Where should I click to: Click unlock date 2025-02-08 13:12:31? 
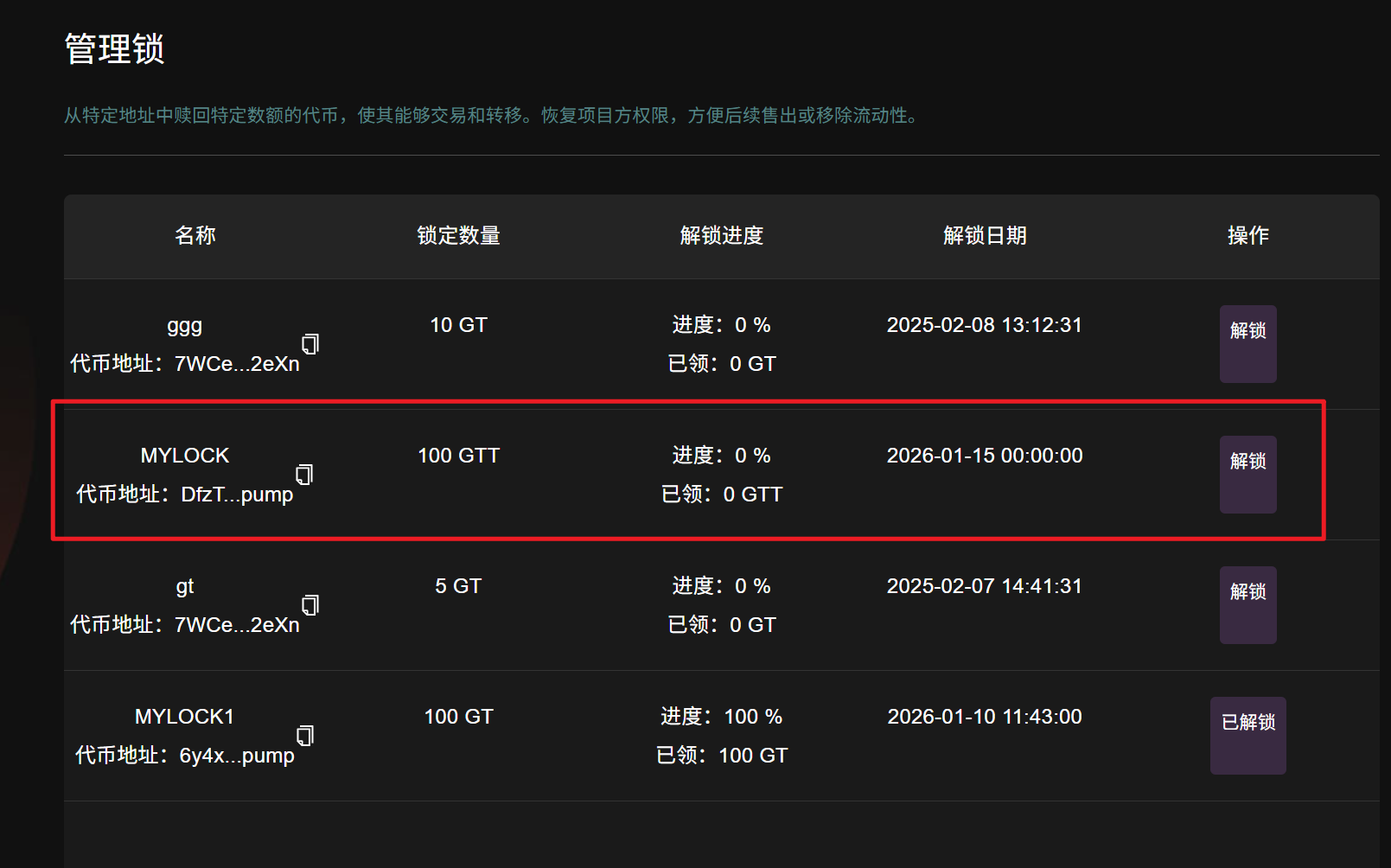tap(985, 325)
